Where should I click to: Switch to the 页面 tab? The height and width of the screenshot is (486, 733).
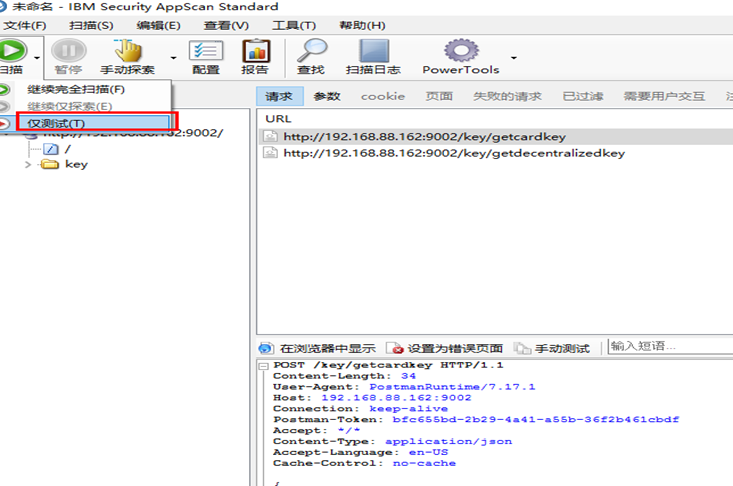[439, 96]
